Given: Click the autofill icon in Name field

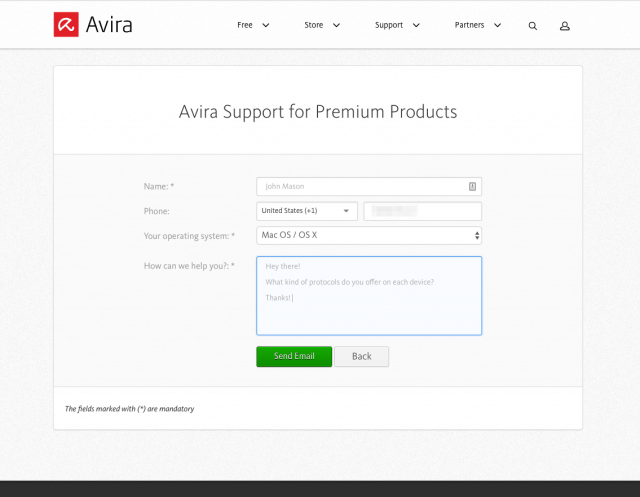Looking at the screenshot, I should (472, 186).
